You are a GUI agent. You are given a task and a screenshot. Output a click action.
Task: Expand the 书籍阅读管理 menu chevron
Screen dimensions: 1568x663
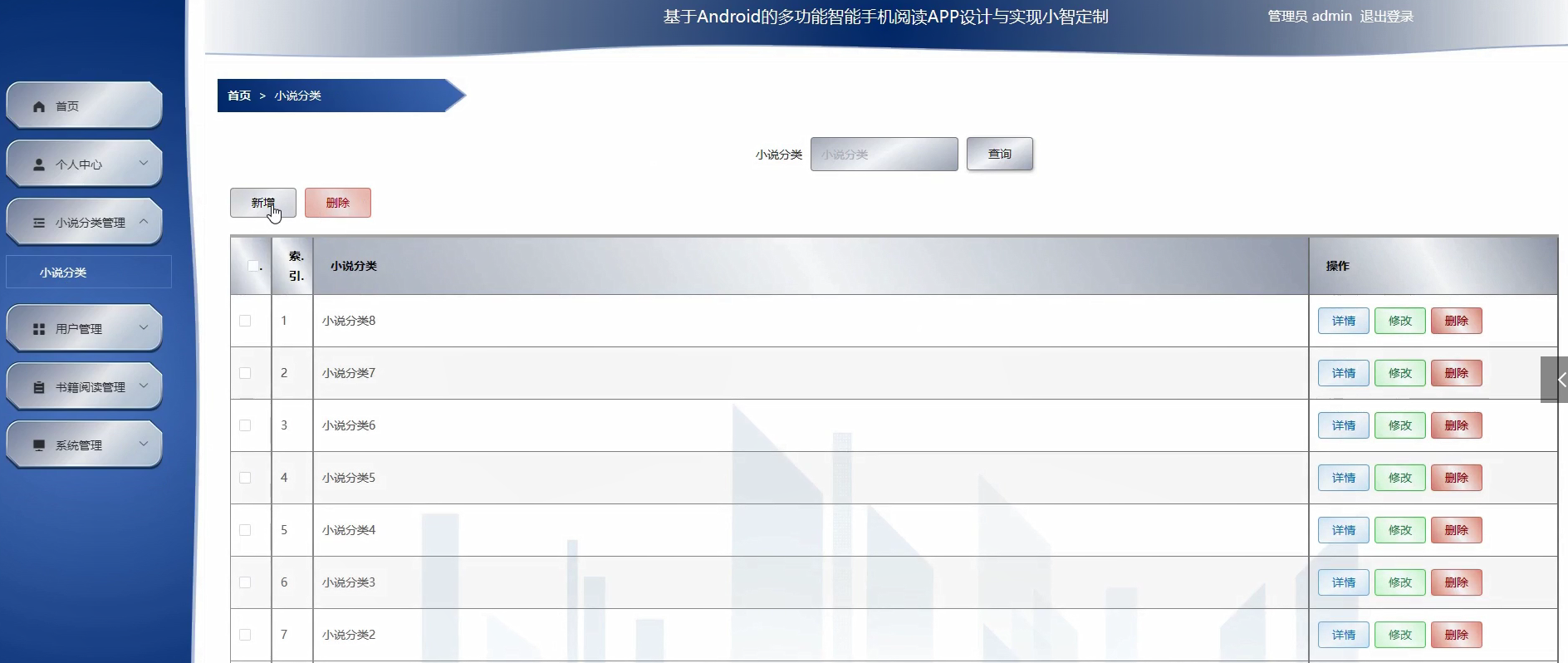(144, 386)
